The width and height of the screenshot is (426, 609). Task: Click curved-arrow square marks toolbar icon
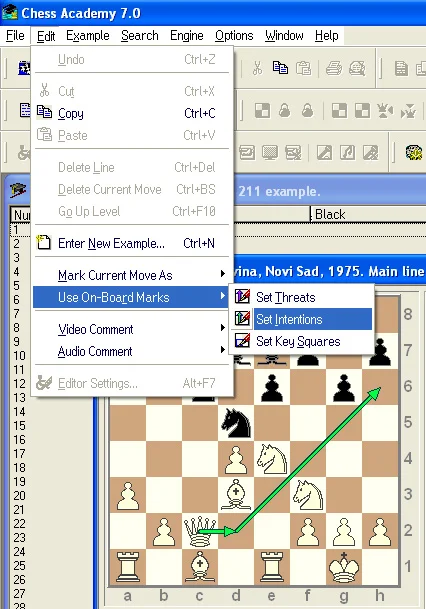point(347,153)
